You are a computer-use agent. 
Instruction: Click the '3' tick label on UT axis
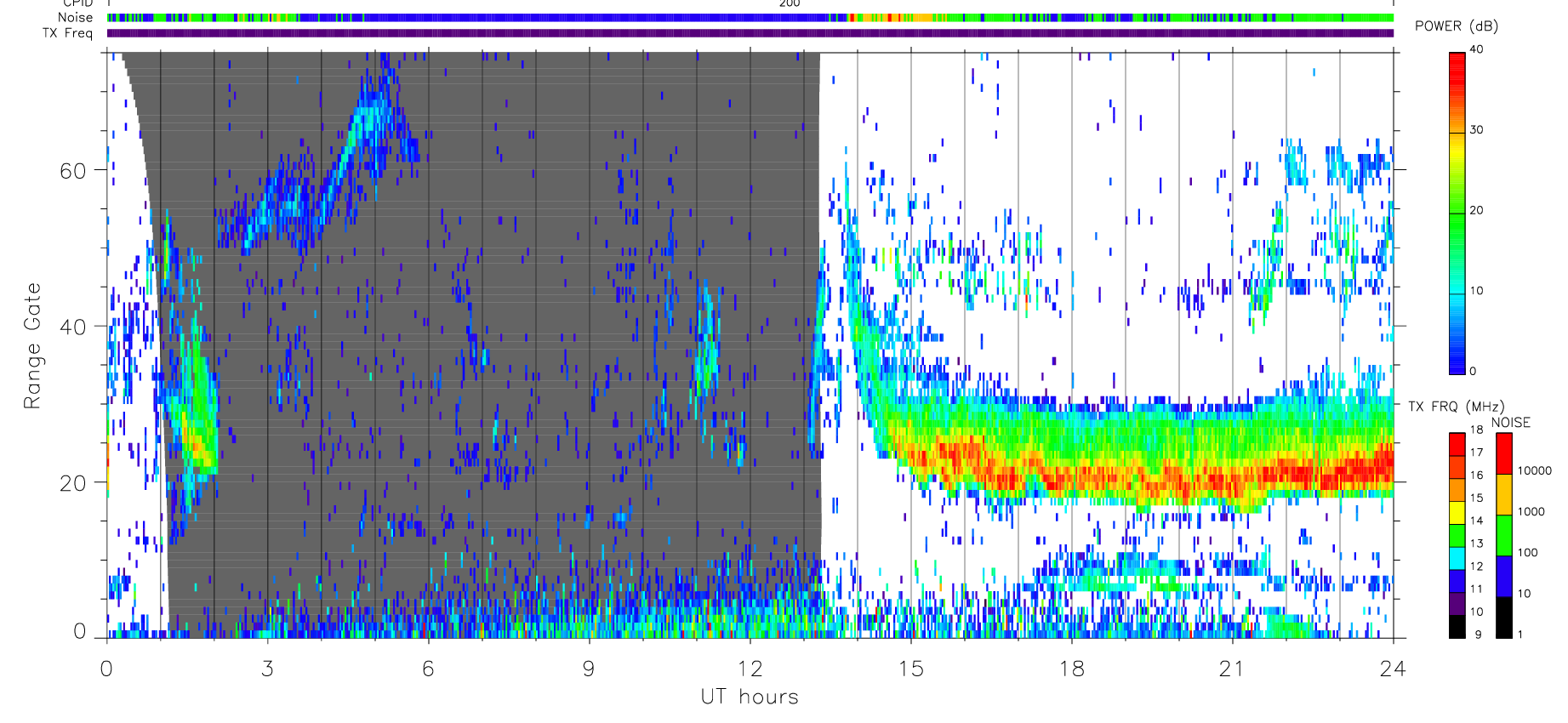[268, 669]
